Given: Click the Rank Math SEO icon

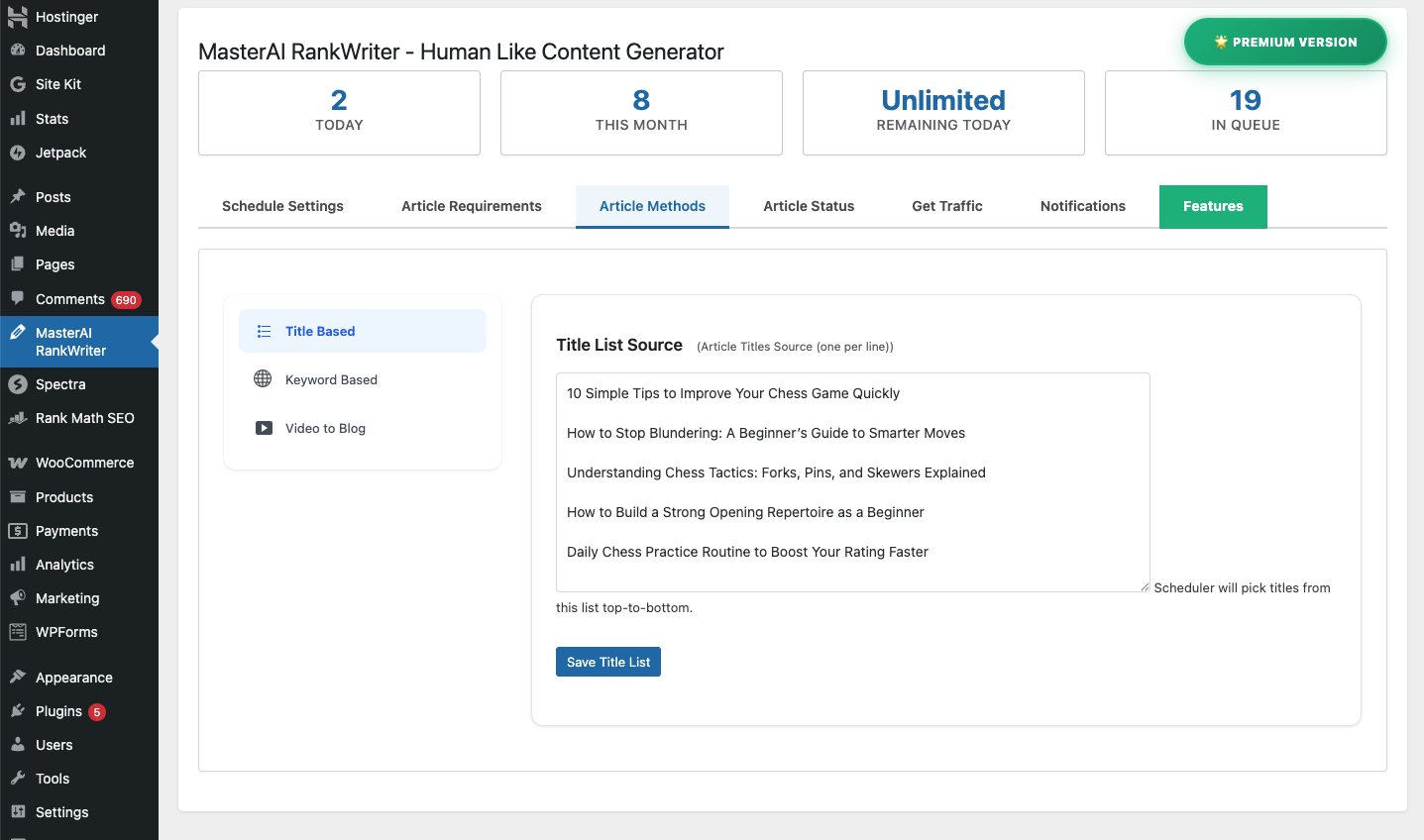Looking at the screenshot, I should click(18, 418).
